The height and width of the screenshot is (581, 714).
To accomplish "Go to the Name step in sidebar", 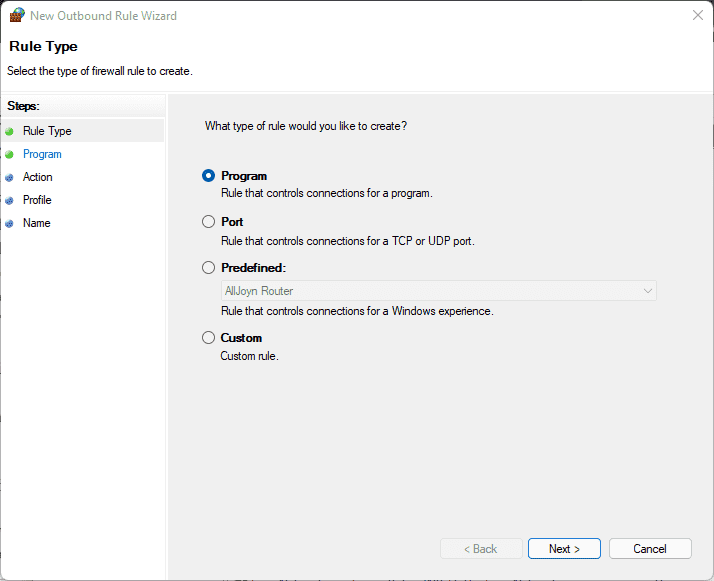I will [36, 223].
